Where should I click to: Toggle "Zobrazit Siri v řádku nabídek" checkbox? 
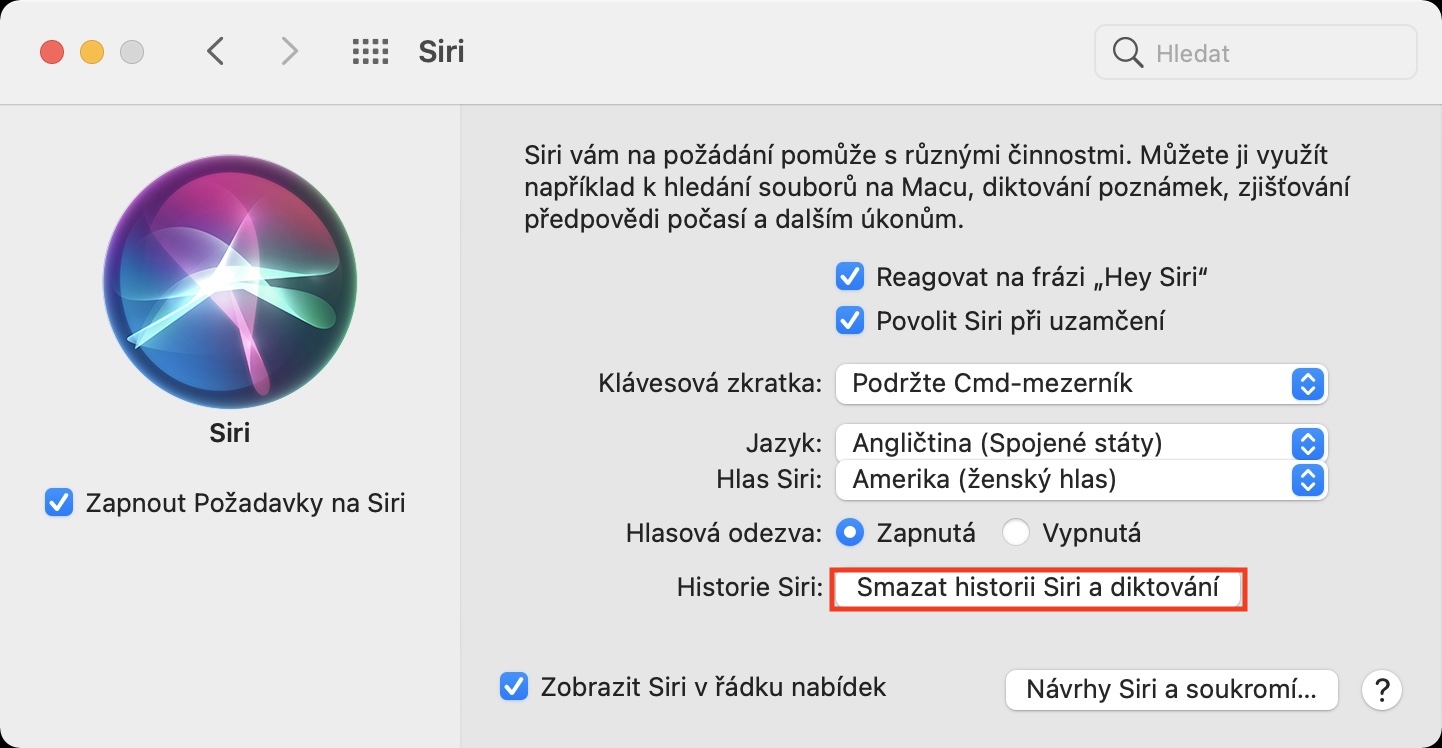pyautogui.click(x=514, y=687)
